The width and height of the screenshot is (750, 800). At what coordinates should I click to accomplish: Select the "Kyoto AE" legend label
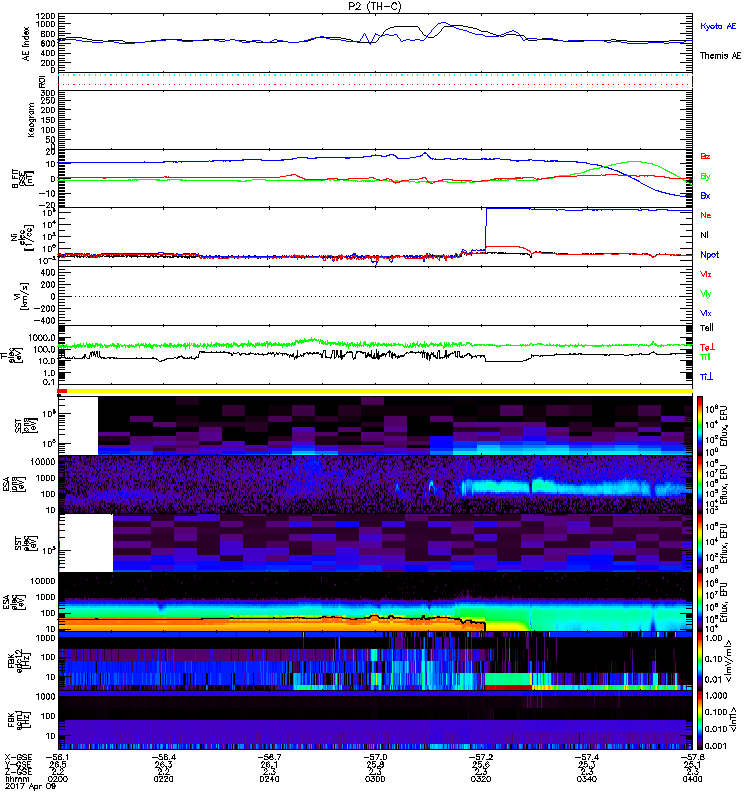coord(718,26)
